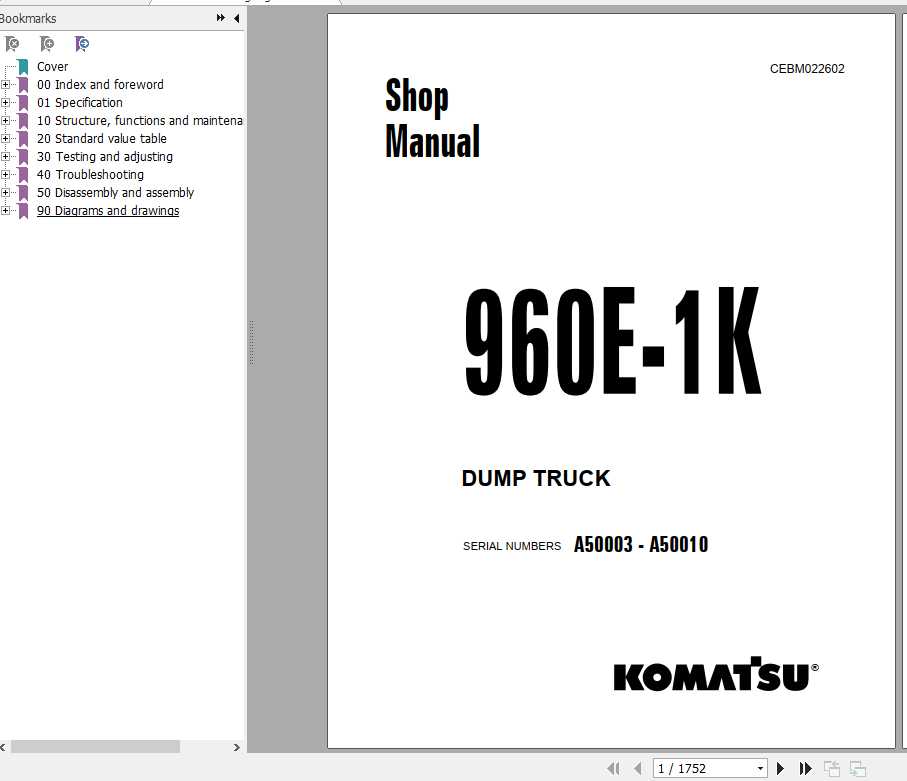The width and height of the screenshot is (907, 781).
Task: Click the add new bookmark icon
Action: point(47,44)
